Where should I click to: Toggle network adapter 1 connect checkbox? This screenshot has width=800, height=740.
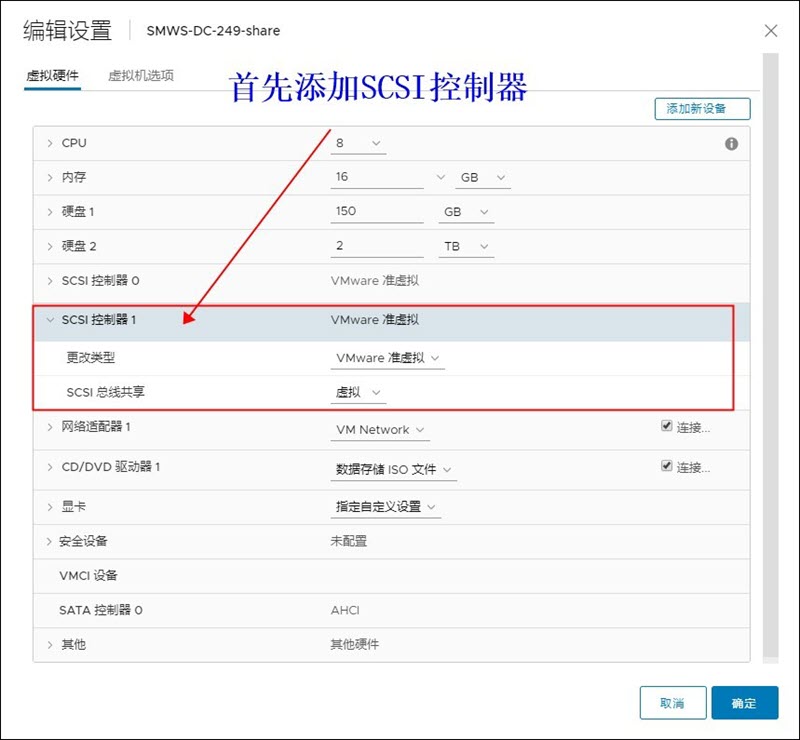[667, 426]
